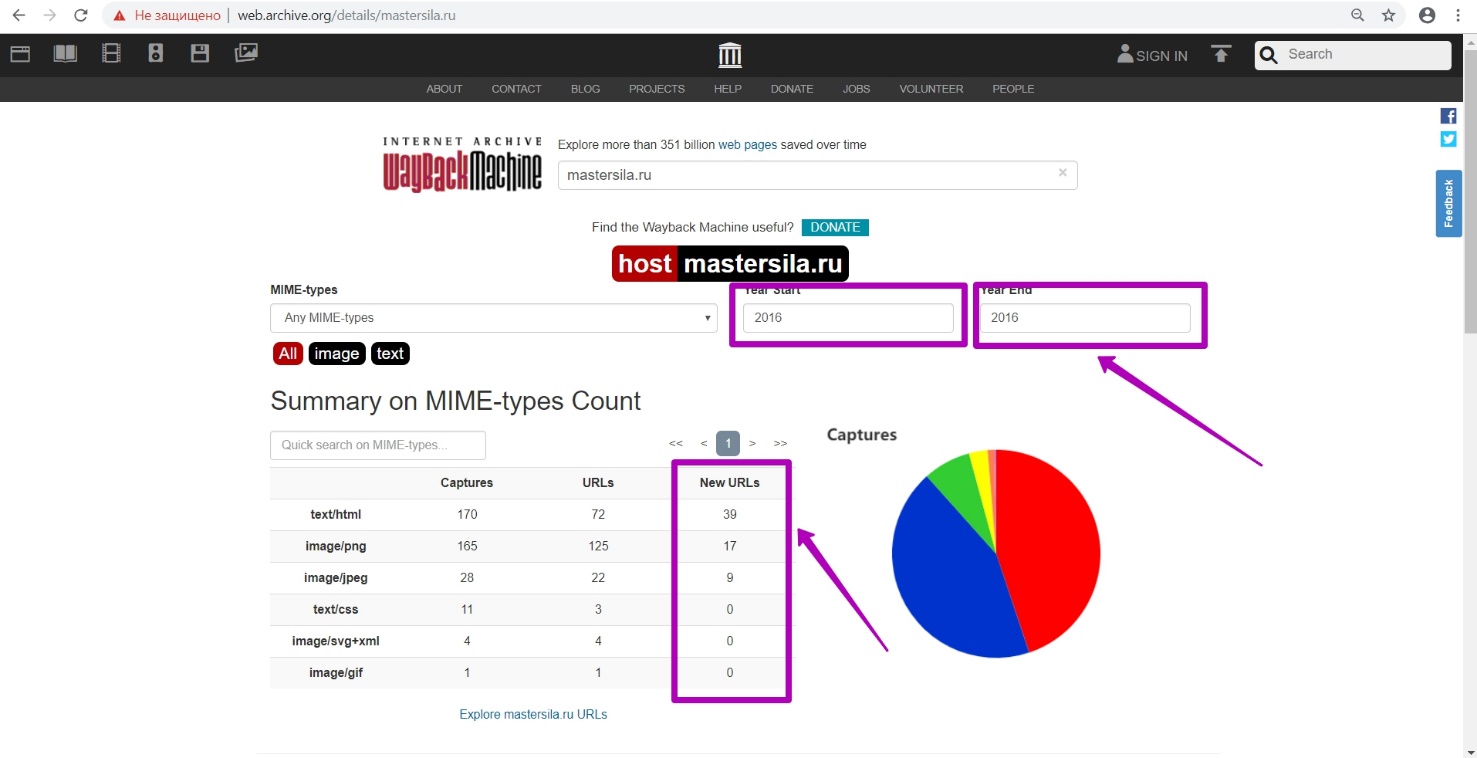The width and height of the screenshot is (1477, 758).
Task: Share page via Facebook icon
Action: coord(1448,116)
